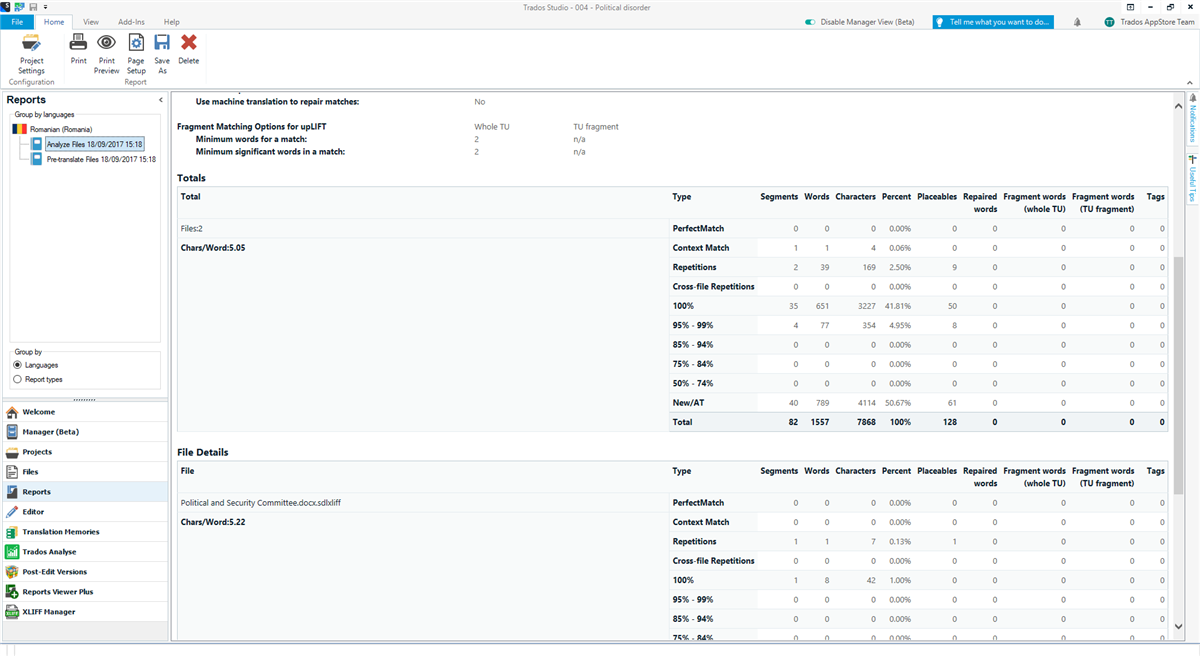1200x656 pixels.
Task: Select the Languages grouping radio button
Action: tap(17, 365)
